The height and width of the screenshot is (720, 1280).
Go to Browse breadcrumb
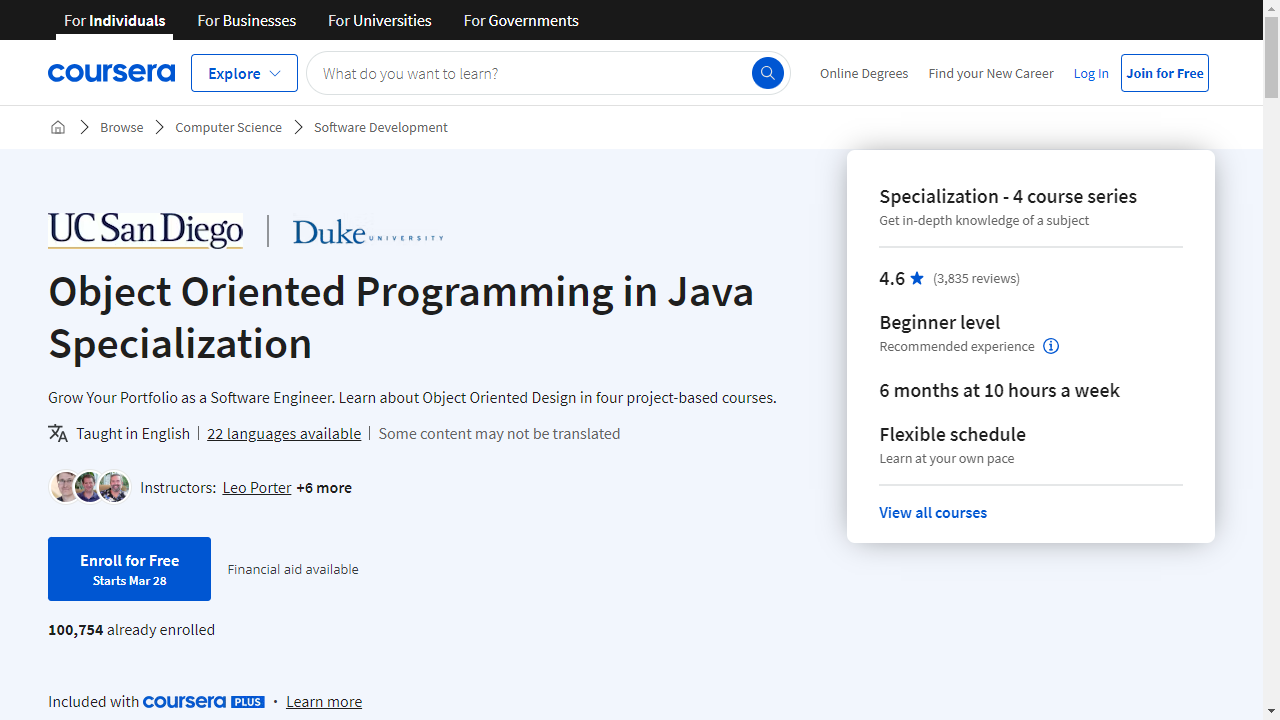point(122,127)
